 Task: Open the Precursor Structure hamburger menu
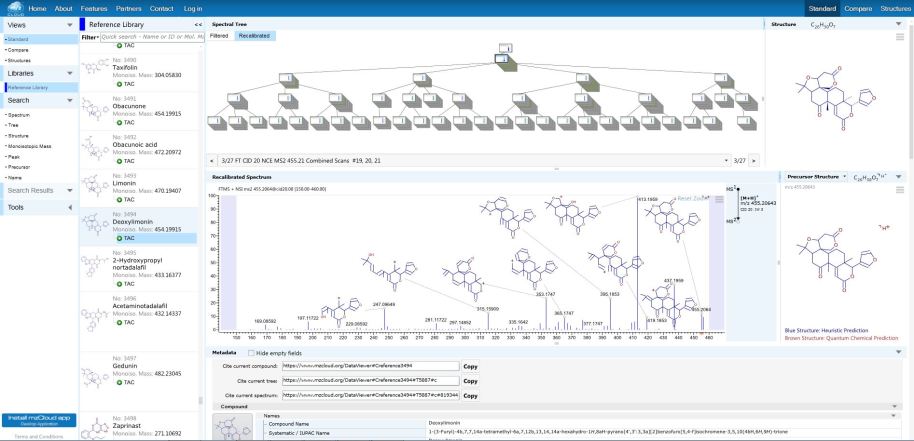[899, 190]
